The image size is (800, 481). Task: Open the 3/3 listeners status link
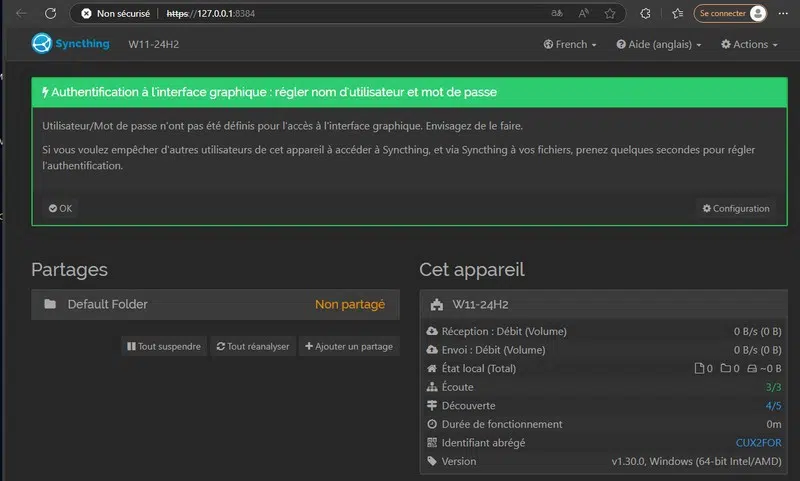pyautogui.click(x=773, y=387)
